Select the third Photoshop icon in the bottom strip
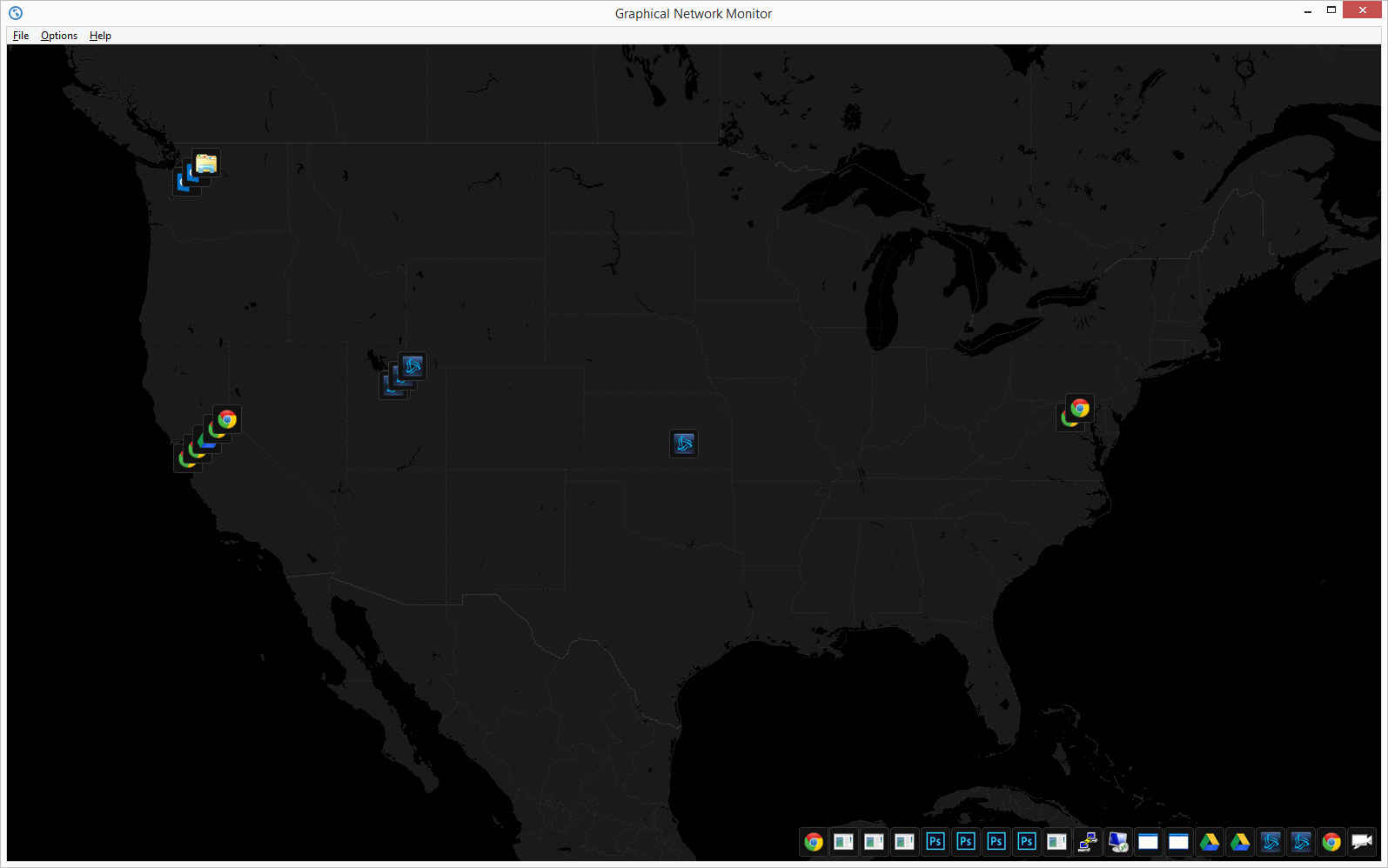This screenshot has height=868, width=1388. click(996, 841)
